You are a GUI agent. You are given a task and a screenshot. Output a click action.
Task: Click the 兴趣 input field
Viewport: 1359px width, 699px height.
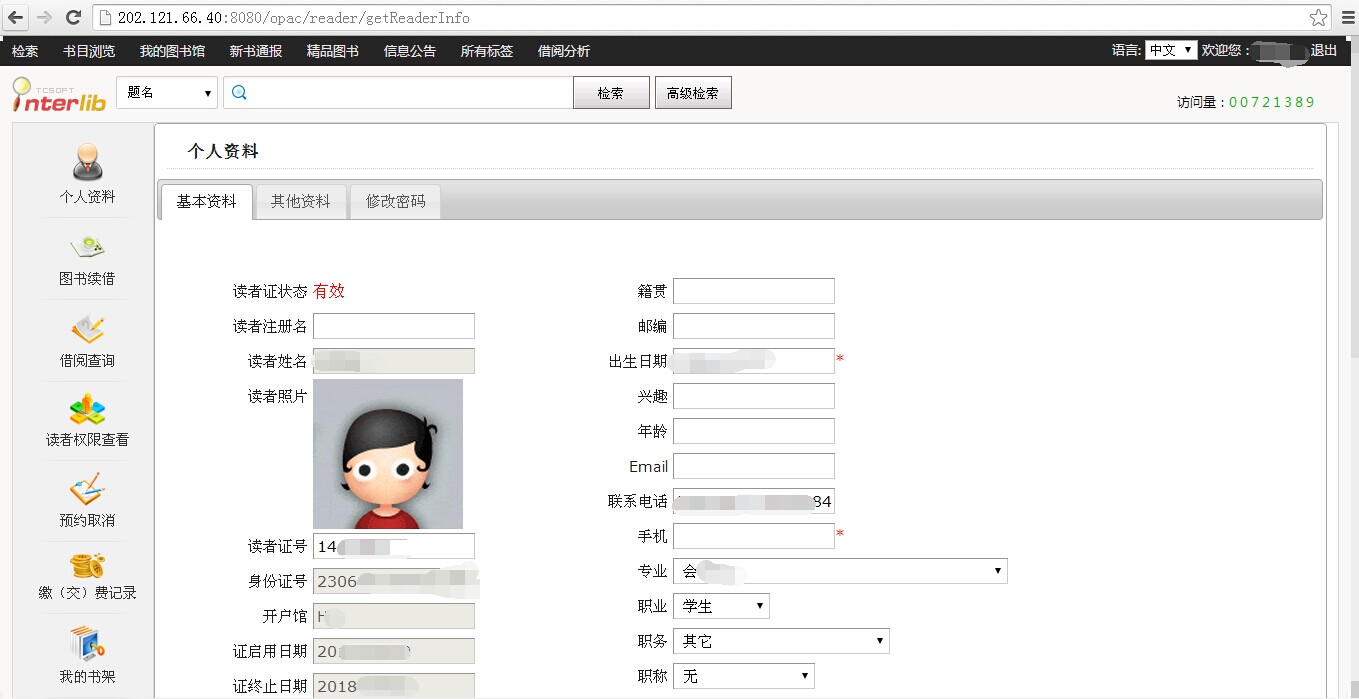[x=754, y=396]
